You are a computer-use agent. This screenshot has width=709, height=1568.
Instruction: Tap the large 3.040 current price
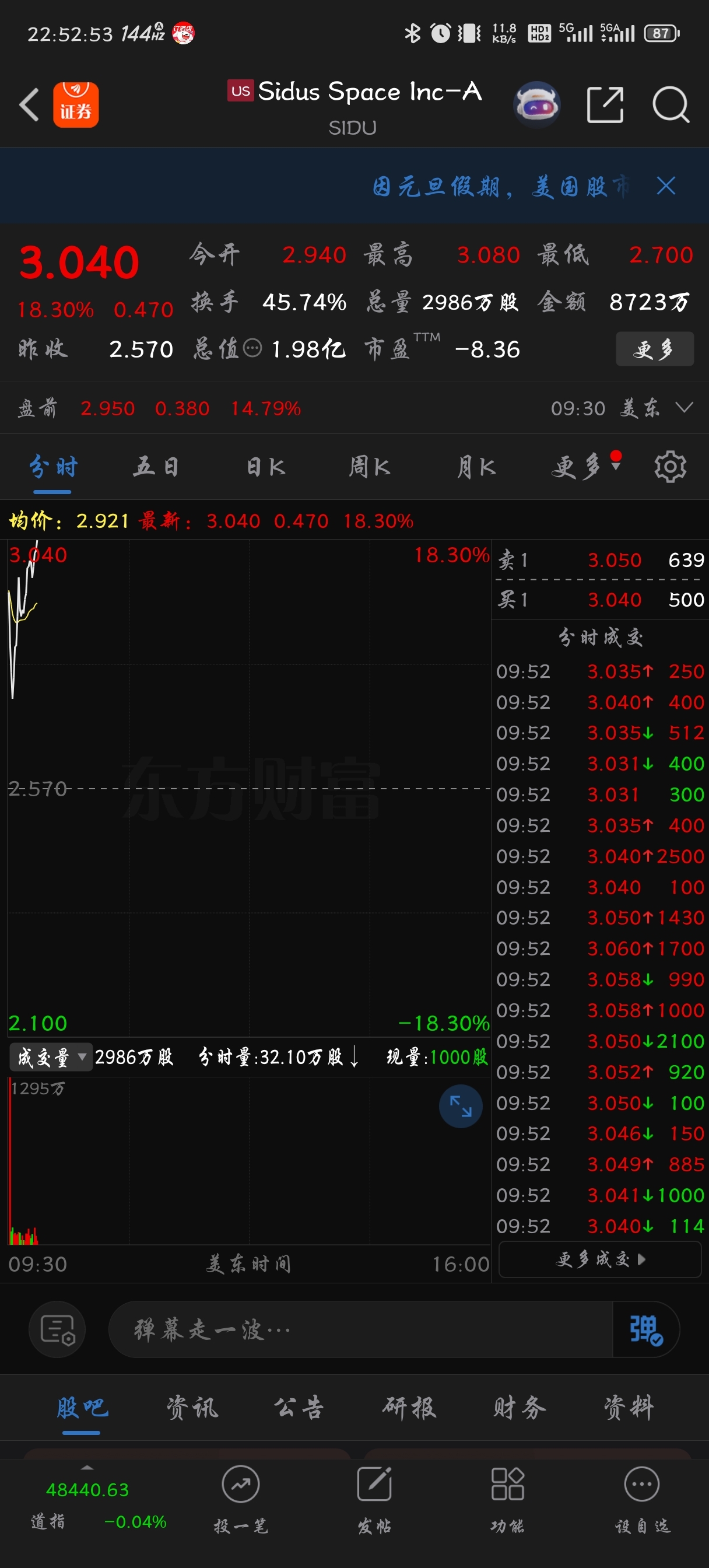[x=79, y=263]
